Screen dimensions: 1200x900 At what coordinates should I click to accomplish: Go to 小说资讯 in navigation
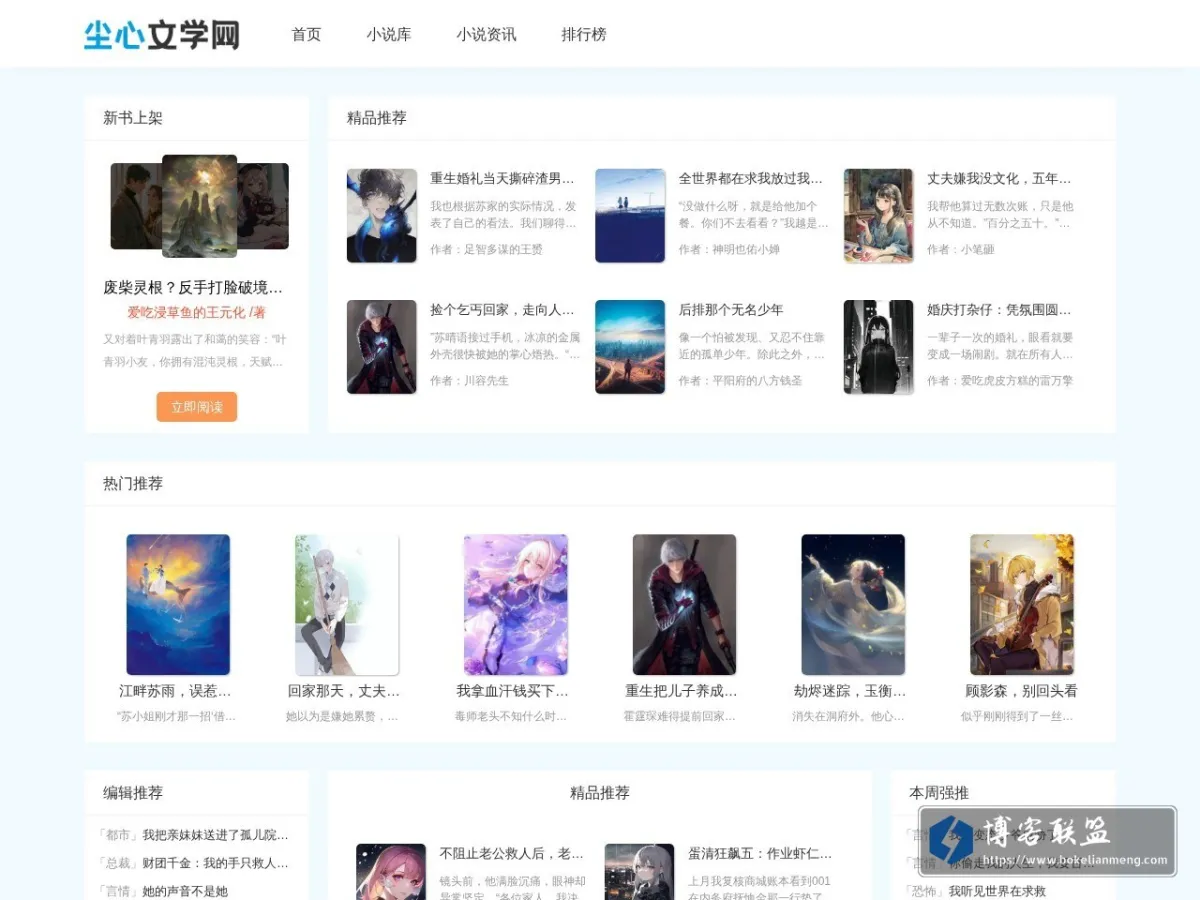click(487, 34)
